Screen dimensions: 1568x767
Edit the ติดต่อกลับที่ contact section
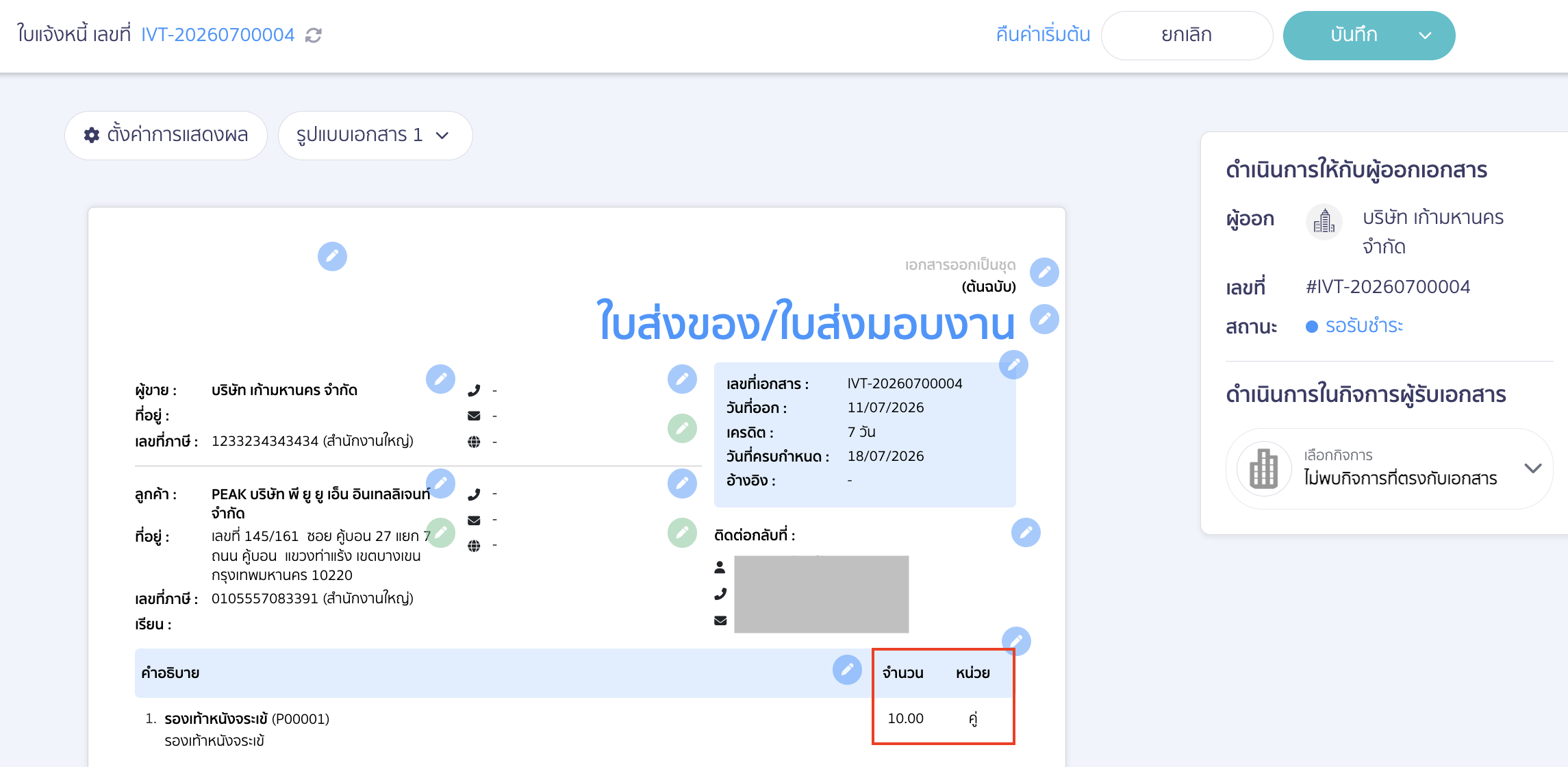[x=1026, y=532]
